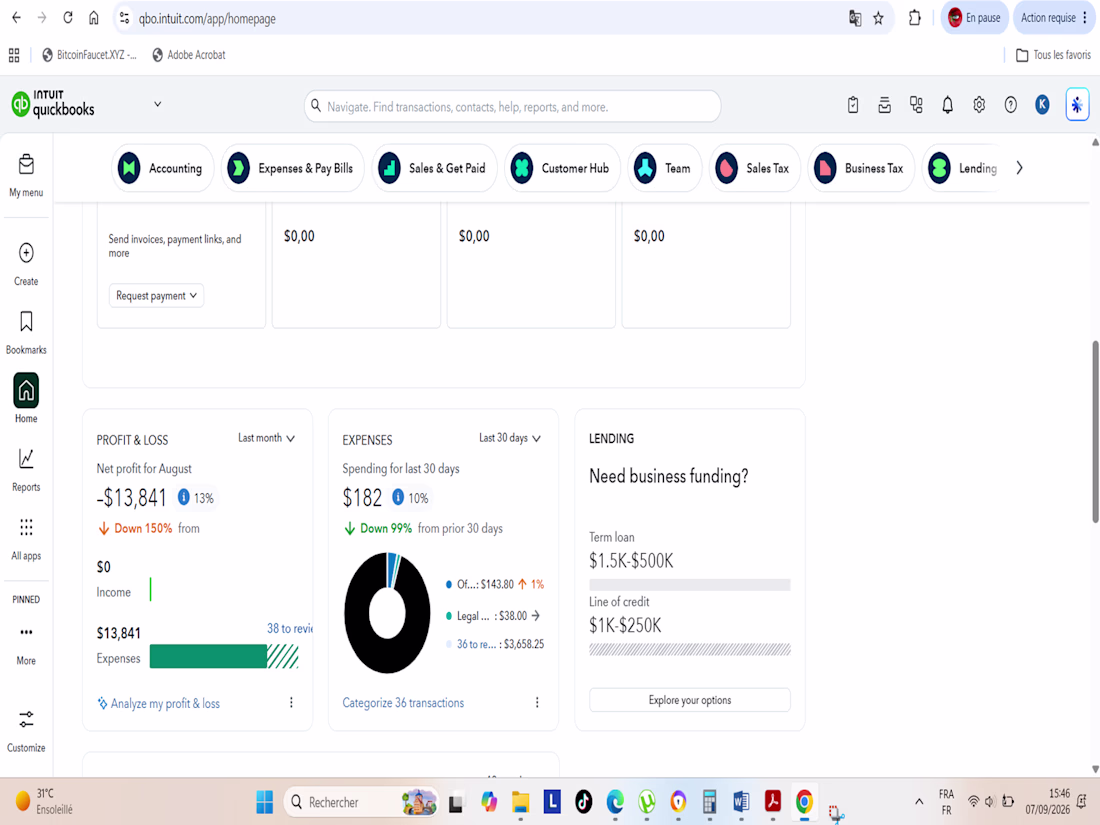Open the Settings gear icon
The image size is (1100, 825).
click(979, 105)
